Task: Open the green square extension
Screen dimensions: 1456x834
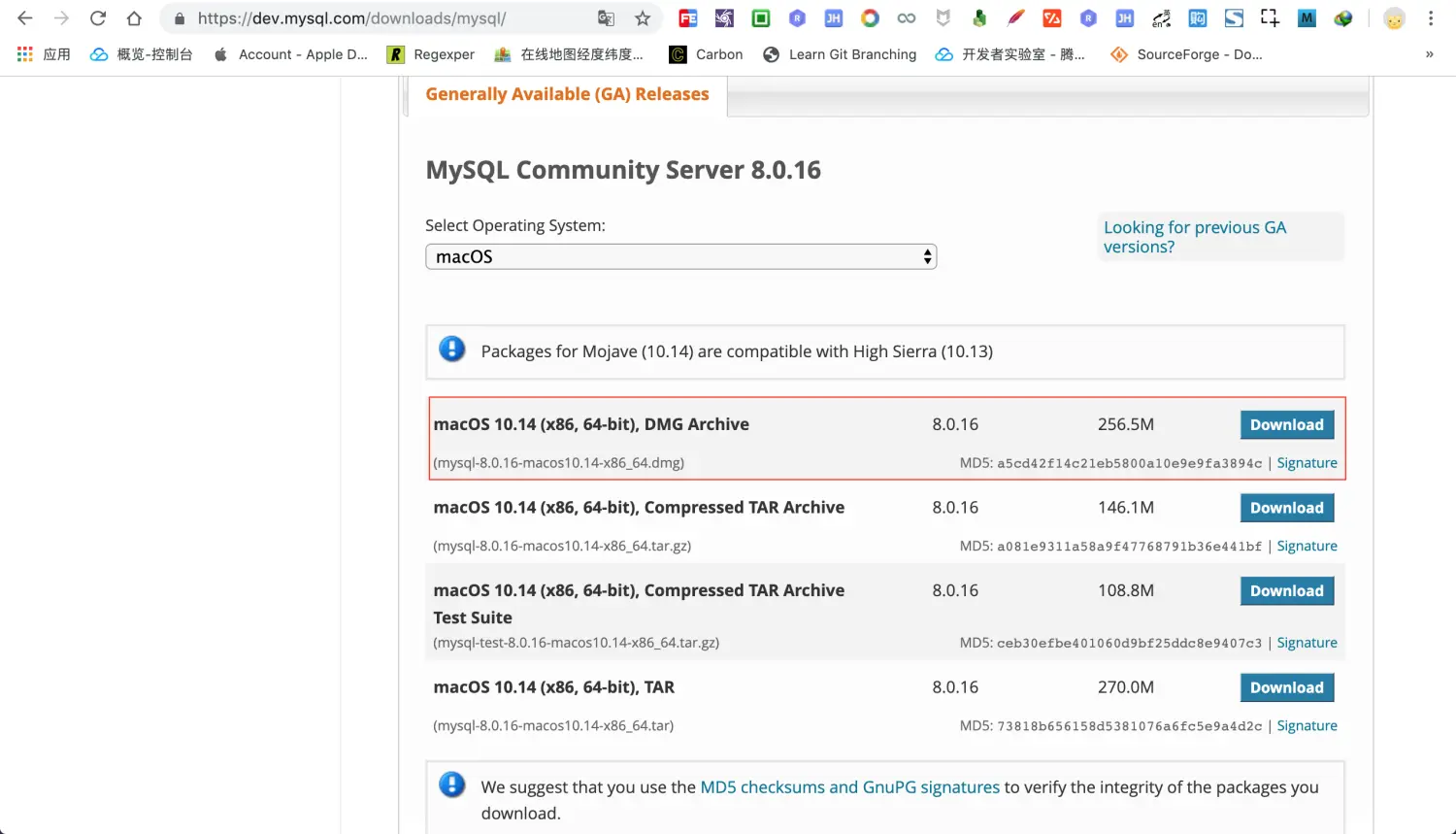Action: point(761,18)
